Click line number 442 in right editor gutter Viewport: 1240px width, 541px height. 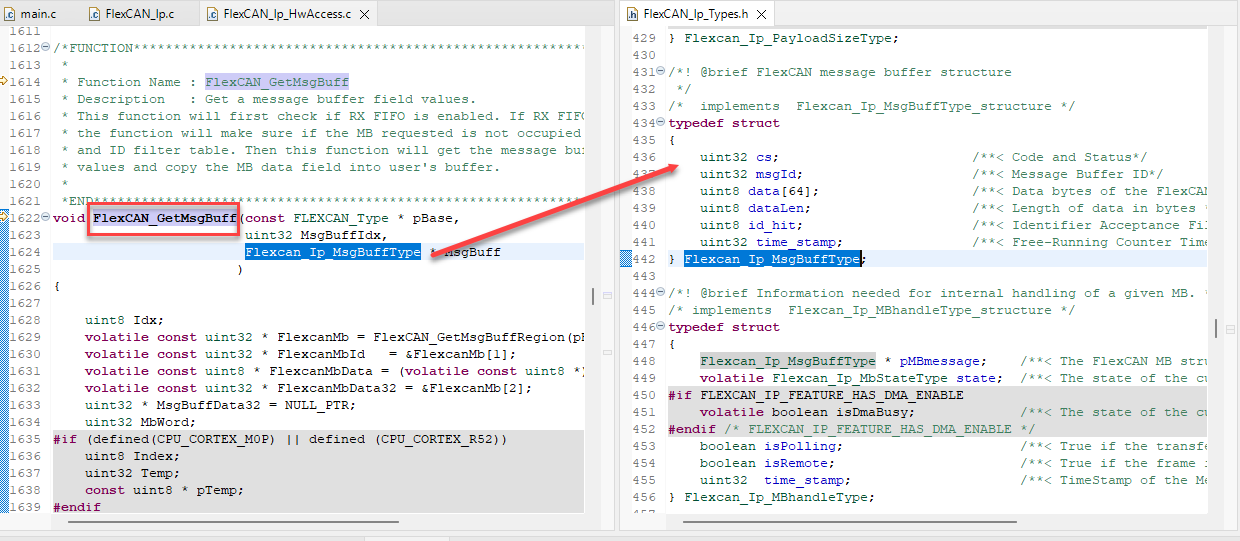(645, 259)
